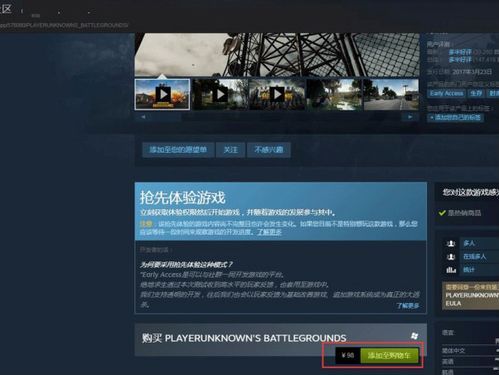
Task: Click release date 2017年3月23日
Action: tap(472, 72)
